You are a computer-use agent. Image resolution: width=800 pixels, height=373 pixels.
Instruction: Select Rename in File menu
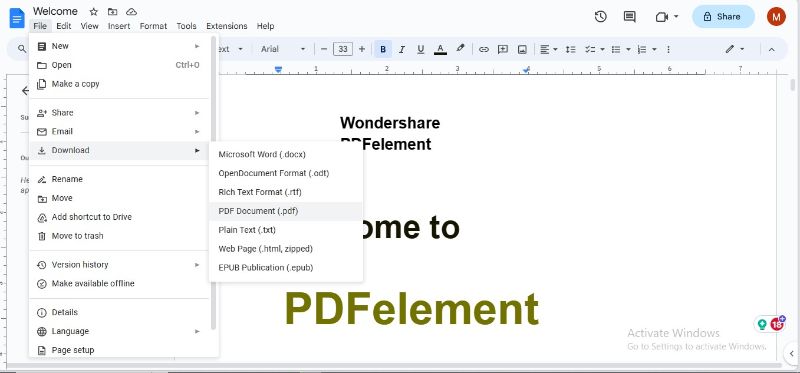tap(119, 179)
